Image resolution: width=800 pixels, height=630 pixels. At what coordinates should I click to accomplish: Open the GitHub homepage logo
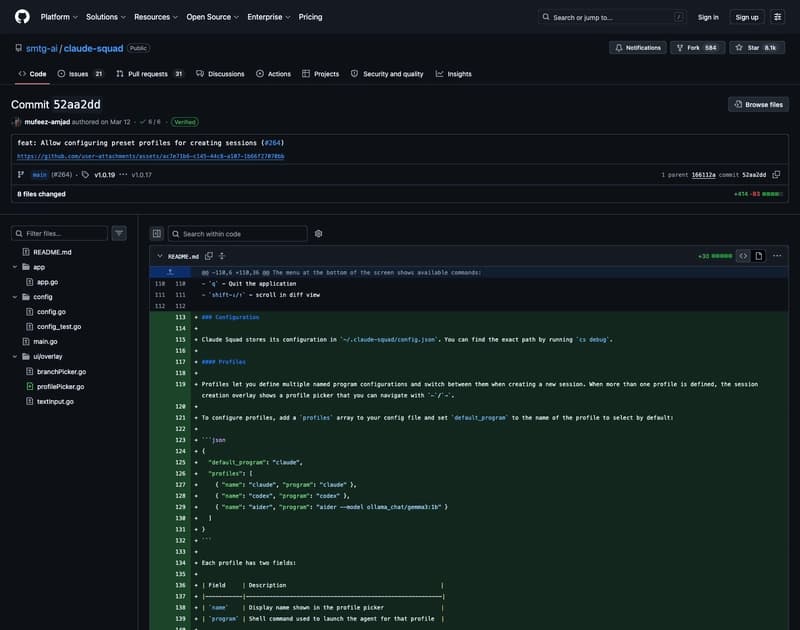[22, 17]
